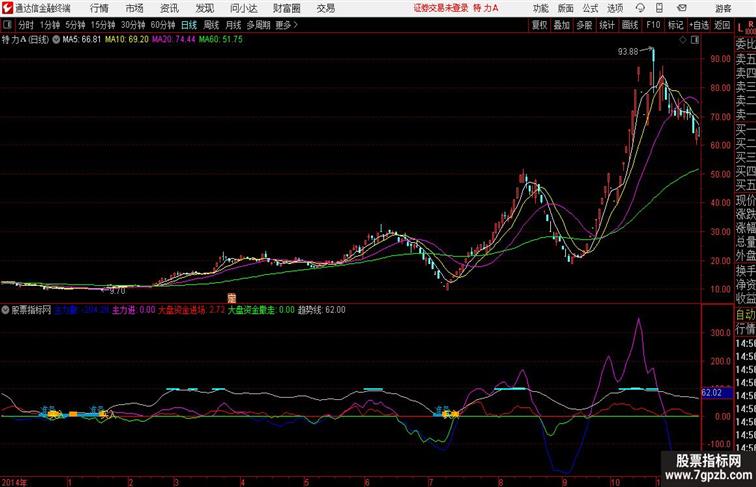This screenshot has width=756, height=487.
Task: Click the 2014年 date label on time axis
Action: 14,482
